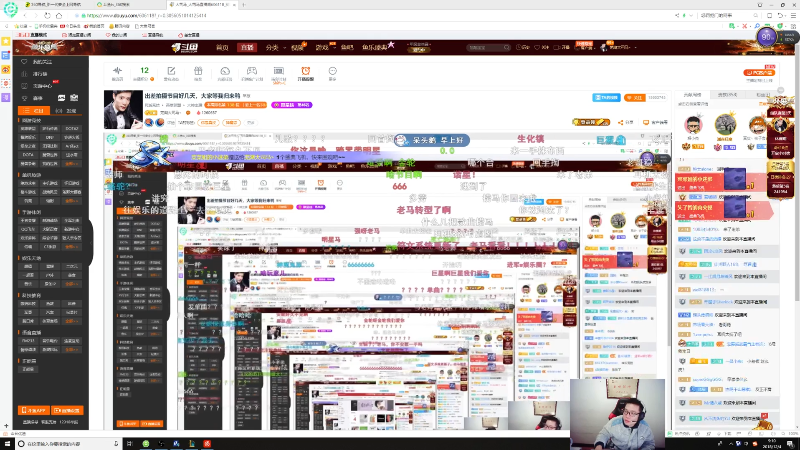This screenshot has width=800, height=450.
Task: Reload the page with the refresh icon
Action: click(x=47, y=15)
